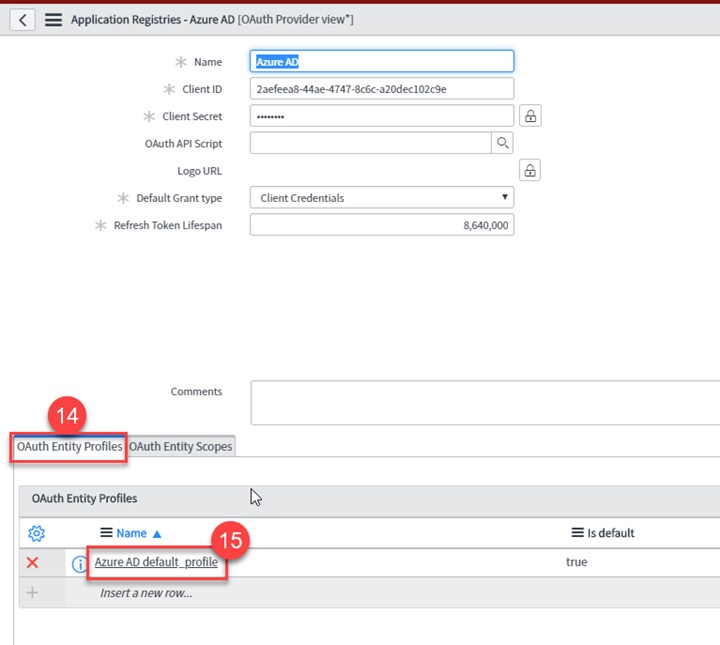
Task: Open the form context hamburger menu
Action: point(53,20)
